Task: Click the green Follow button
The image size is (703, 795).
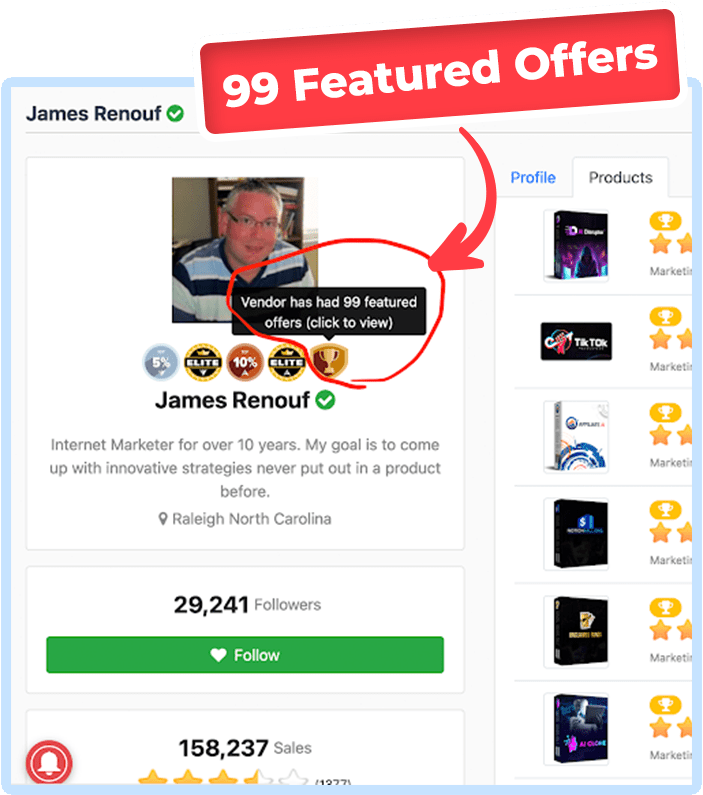Action: tap(245, 655)
